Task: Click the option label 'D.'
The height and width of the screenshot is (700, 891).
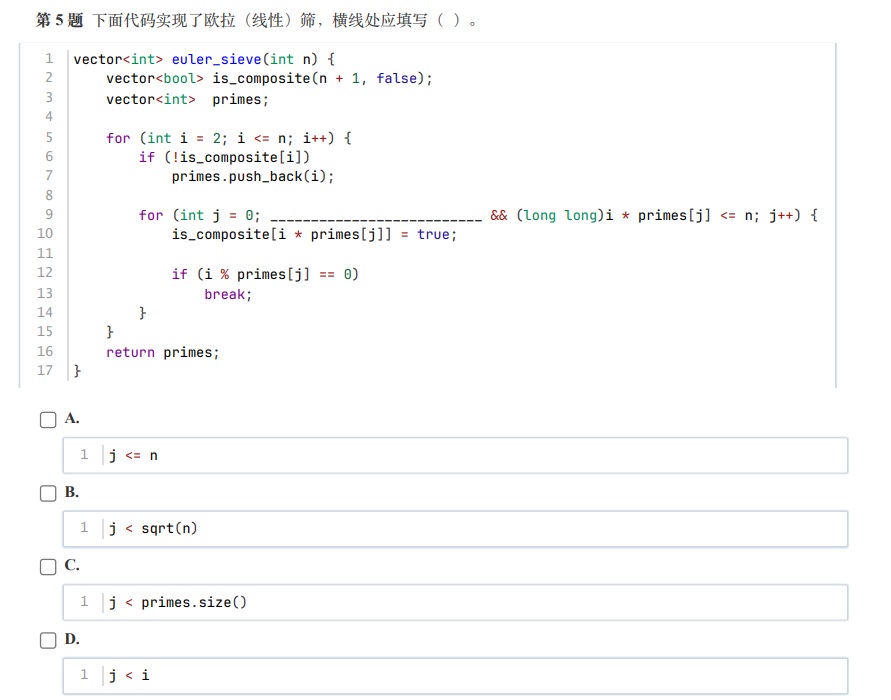Action: (x=72, y=639)
